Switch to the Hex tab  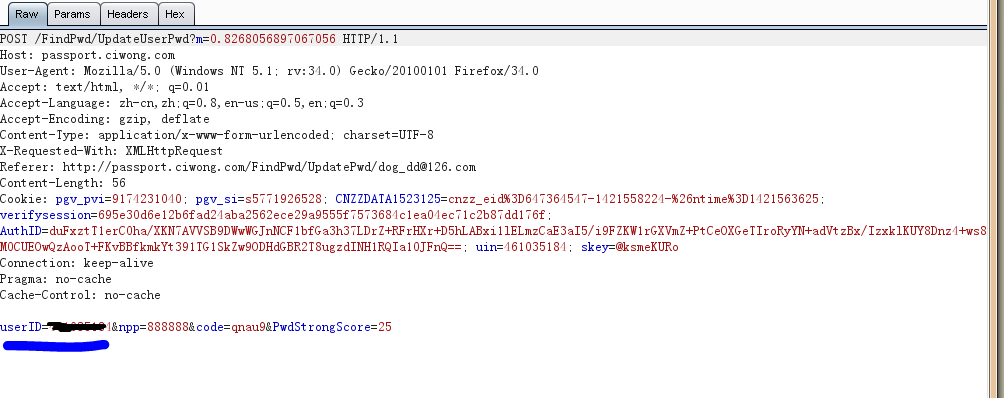175,14
